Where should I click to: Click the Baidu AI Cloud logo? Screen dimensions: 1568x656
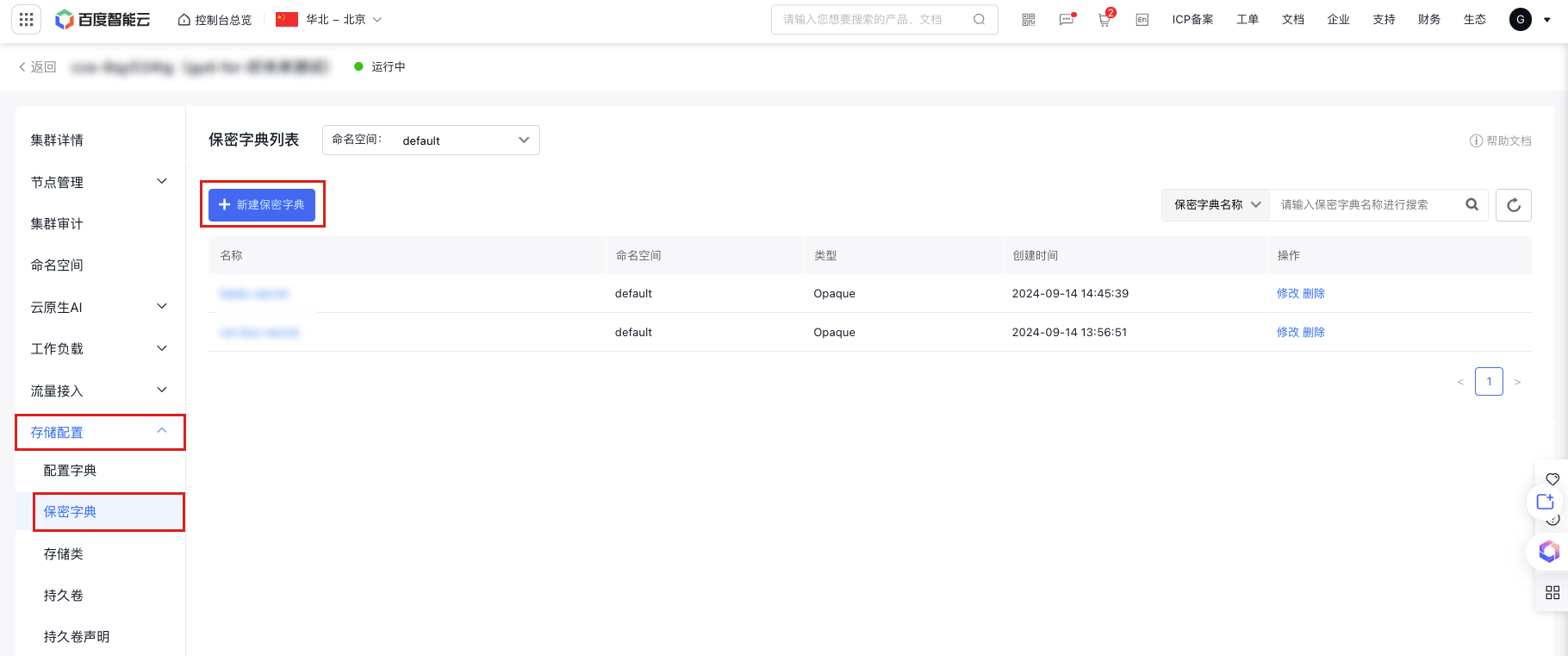click(x=103, y=19)
